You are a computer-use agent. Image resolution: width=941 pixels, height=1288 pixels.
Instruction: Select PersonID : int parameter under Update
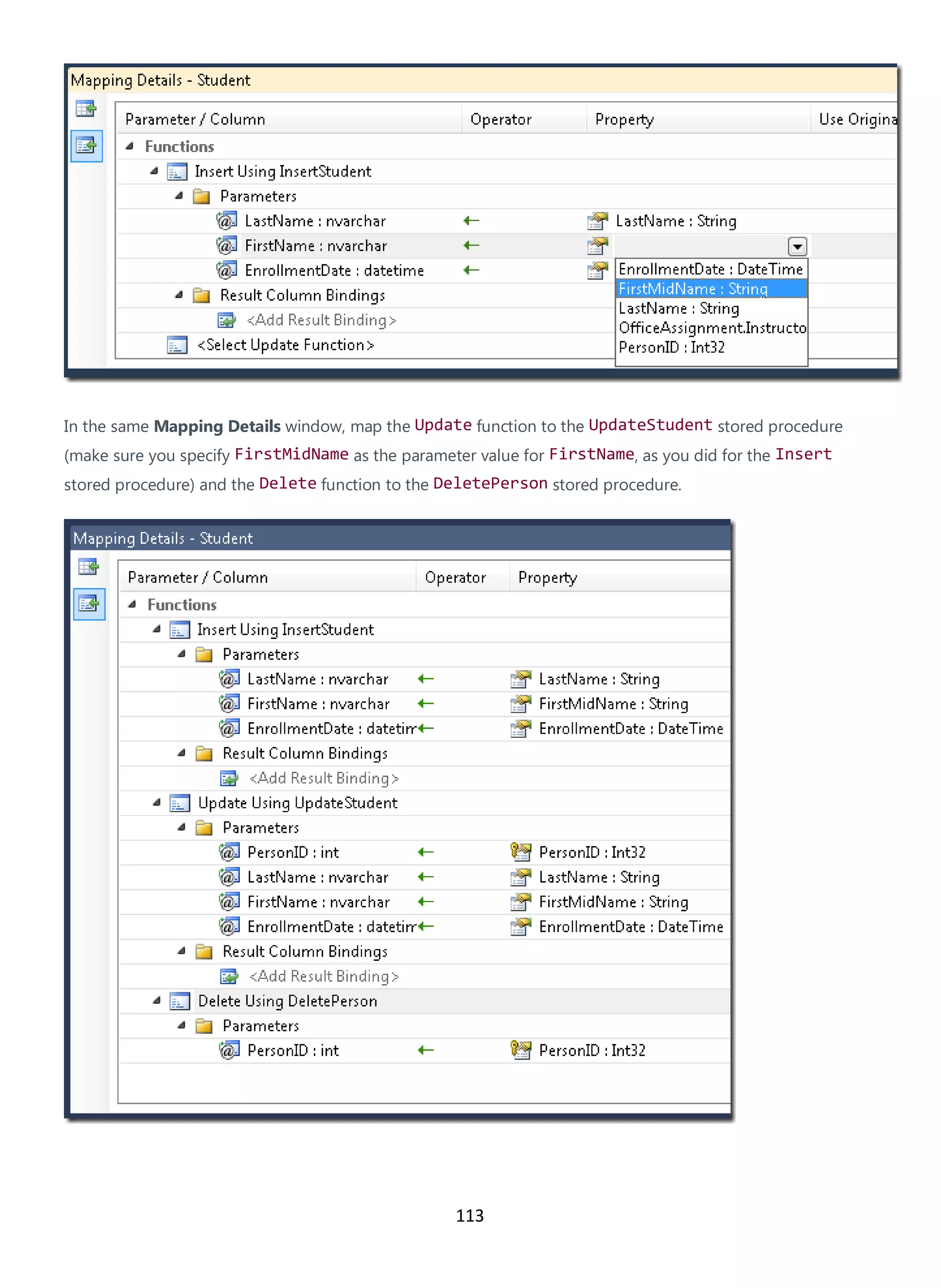pos(293,852)
